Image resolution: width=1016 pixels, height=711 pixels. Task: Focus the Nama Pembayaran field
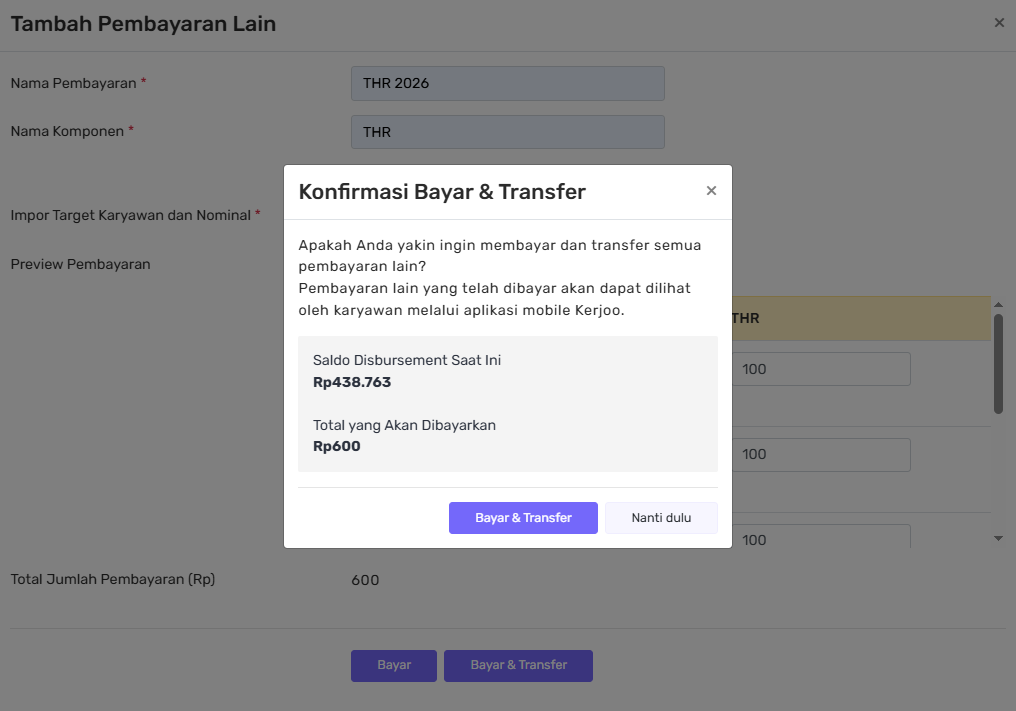click(x=507, y=84)
